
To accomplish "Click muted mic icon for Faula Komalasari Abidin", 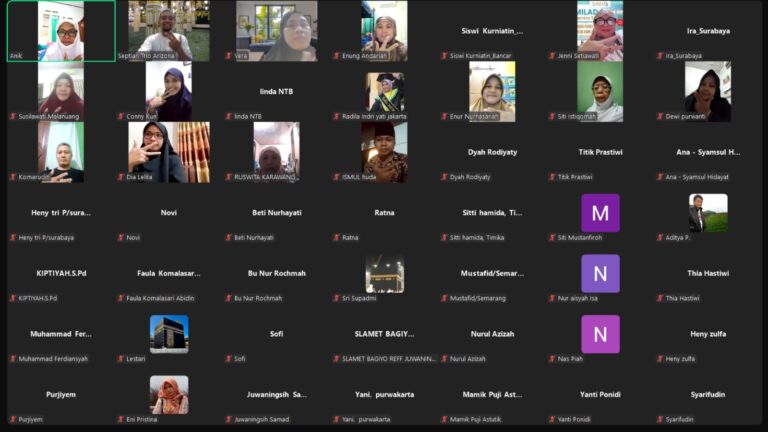I will (x=120, y=298).
